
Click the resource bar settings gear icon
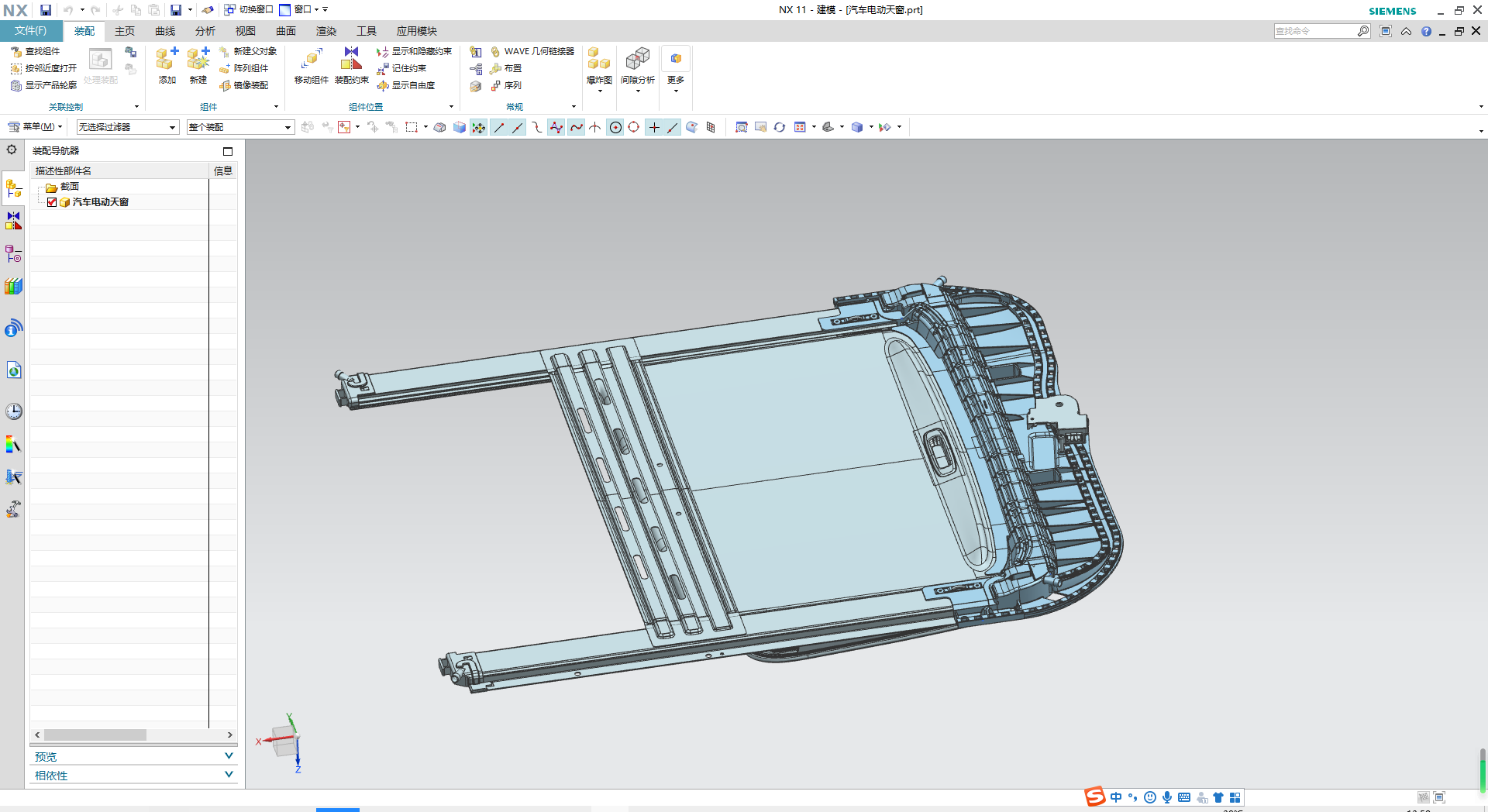12,150
